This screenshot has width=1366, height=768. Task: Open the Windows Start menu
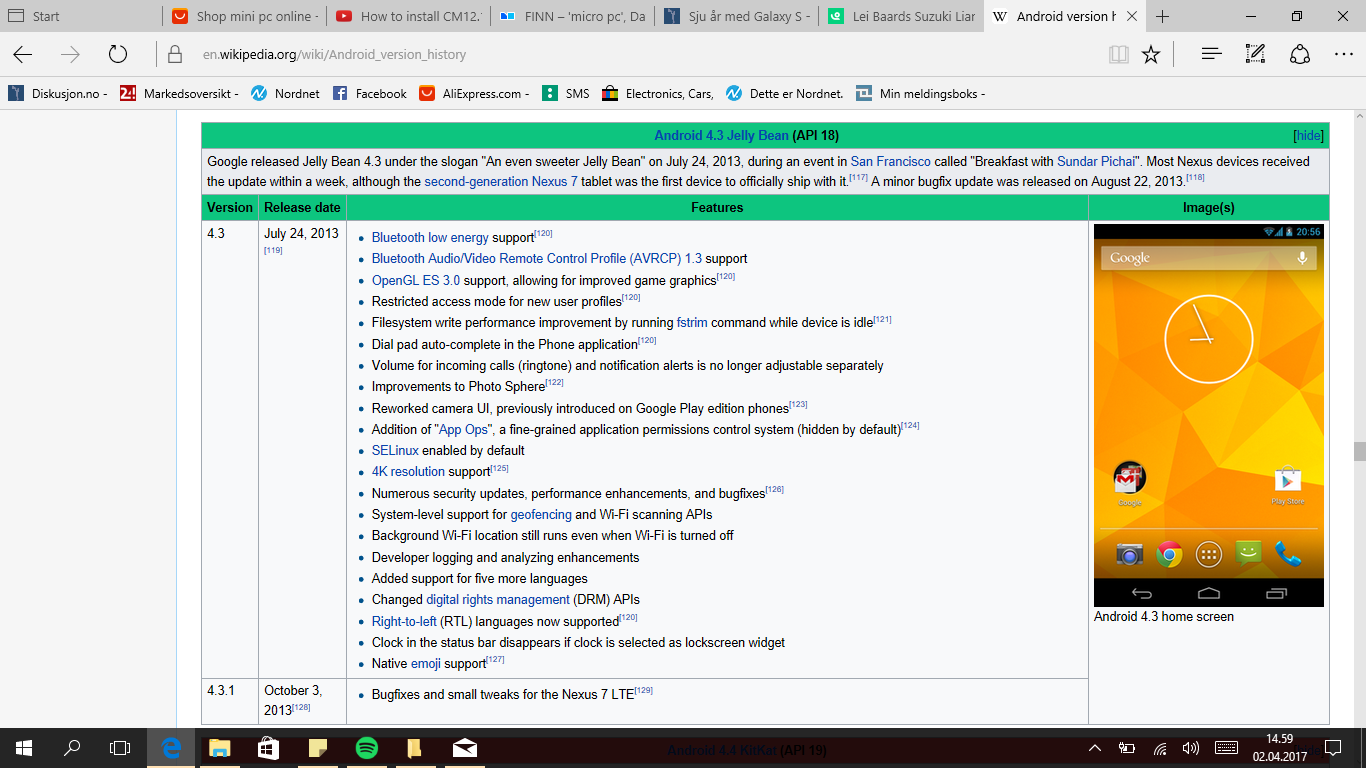(24, 747)
